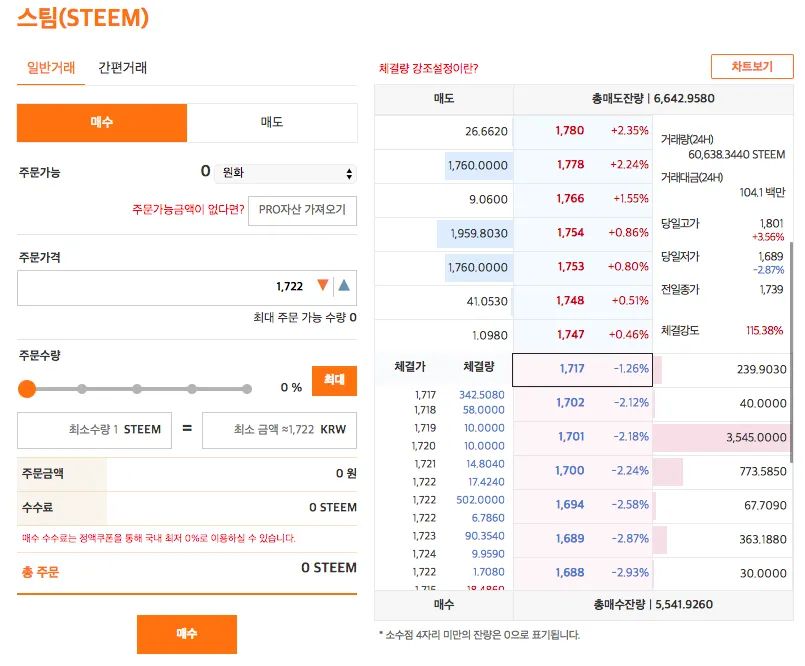Viewport: 805px width, 666px height.
Task: Click the PRO자산 가져오기 button
Action: 302,210
